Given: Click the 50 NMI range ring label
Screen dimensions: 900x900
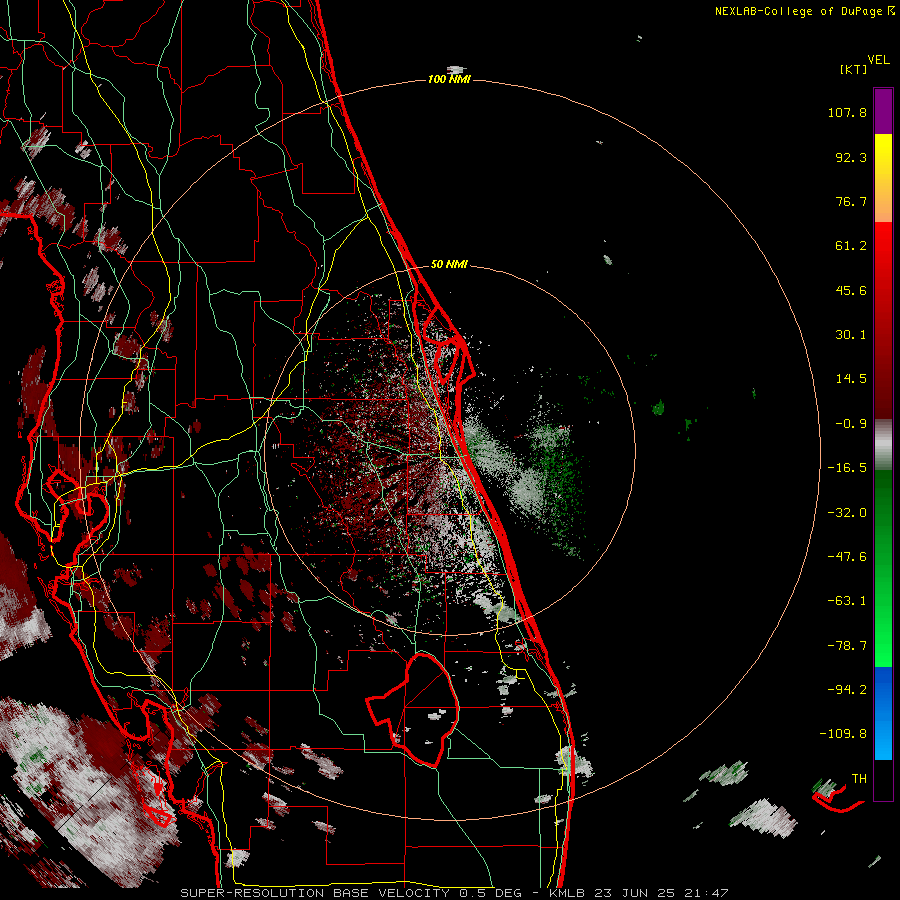Looking at the screenshot, I should 449,265.
